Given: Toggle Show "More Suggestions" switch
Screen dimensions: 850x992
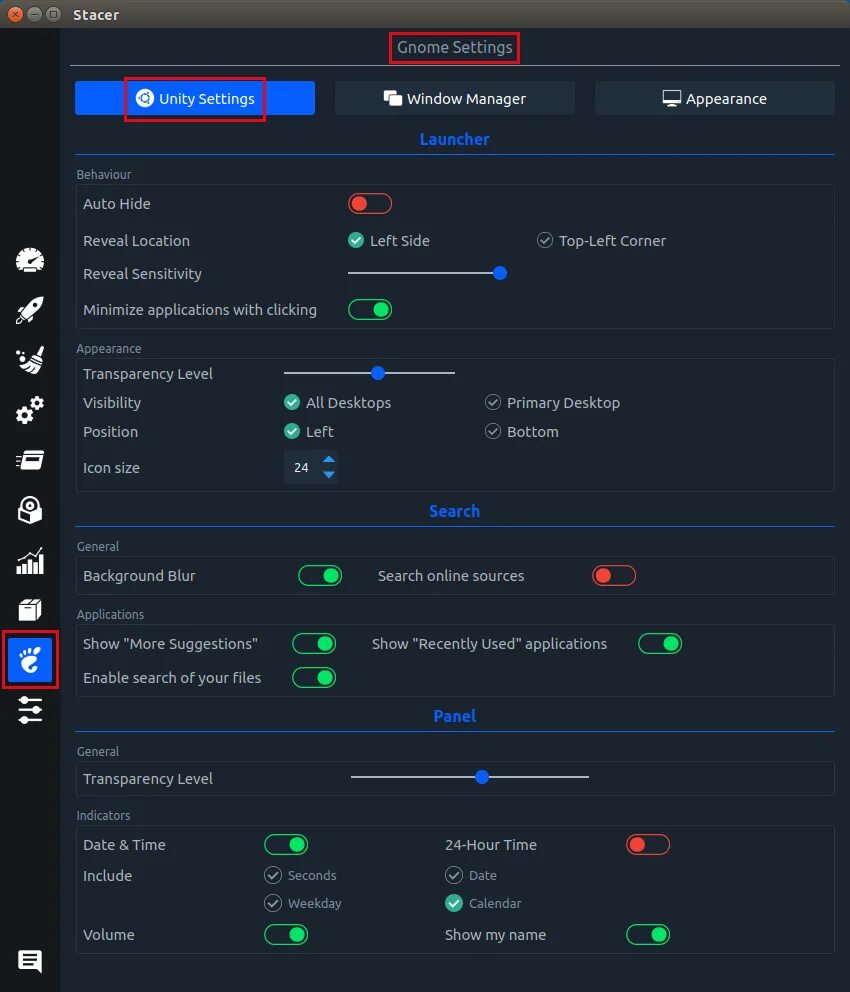Looking at the screenshot, I should coord(314,643).
